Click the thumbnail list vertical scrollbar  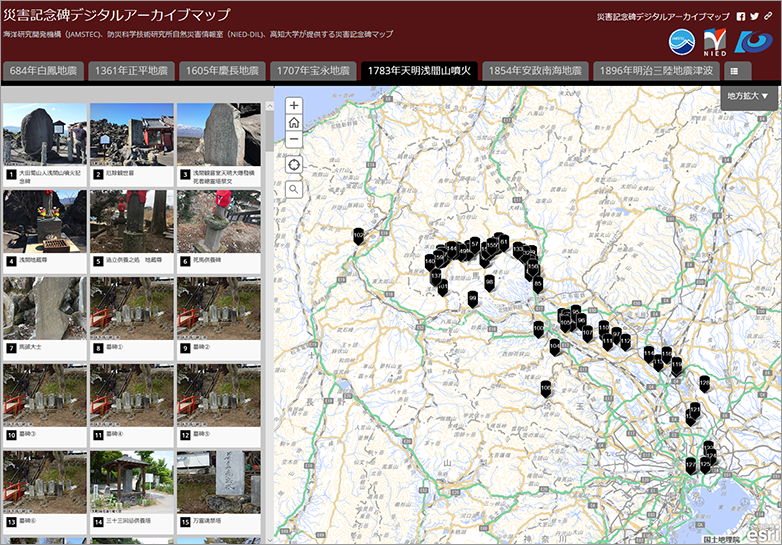pos(268,130)
